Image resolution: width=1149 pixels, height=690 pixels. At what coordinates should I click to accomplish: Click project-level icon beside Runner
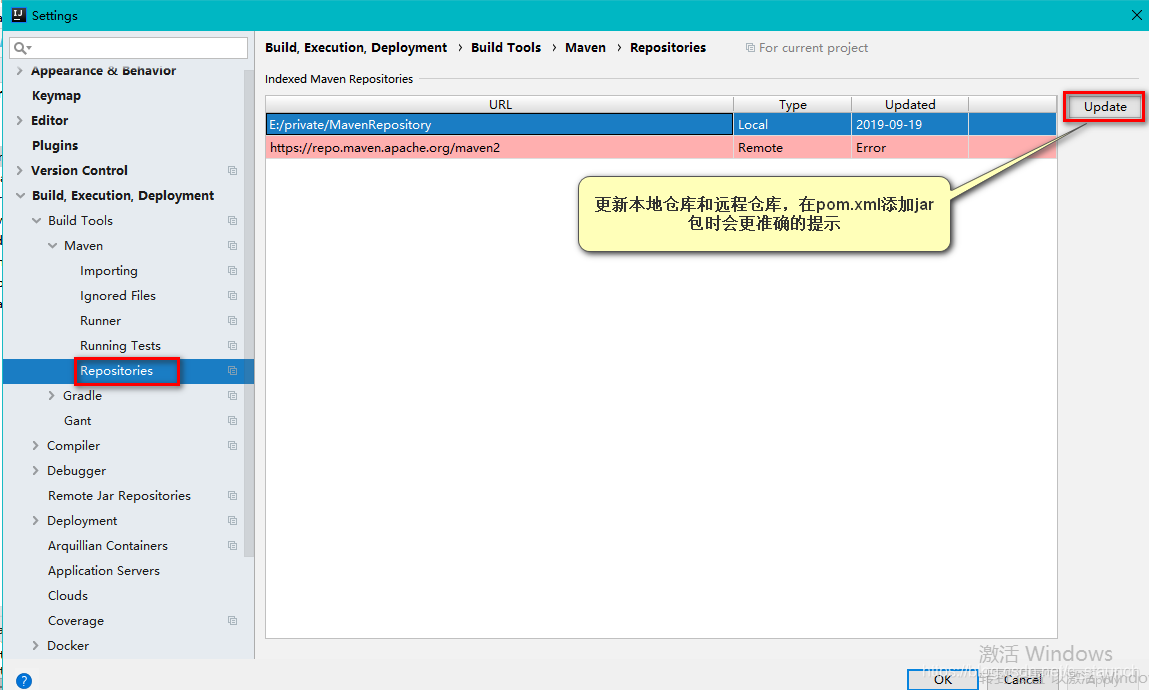232,321
